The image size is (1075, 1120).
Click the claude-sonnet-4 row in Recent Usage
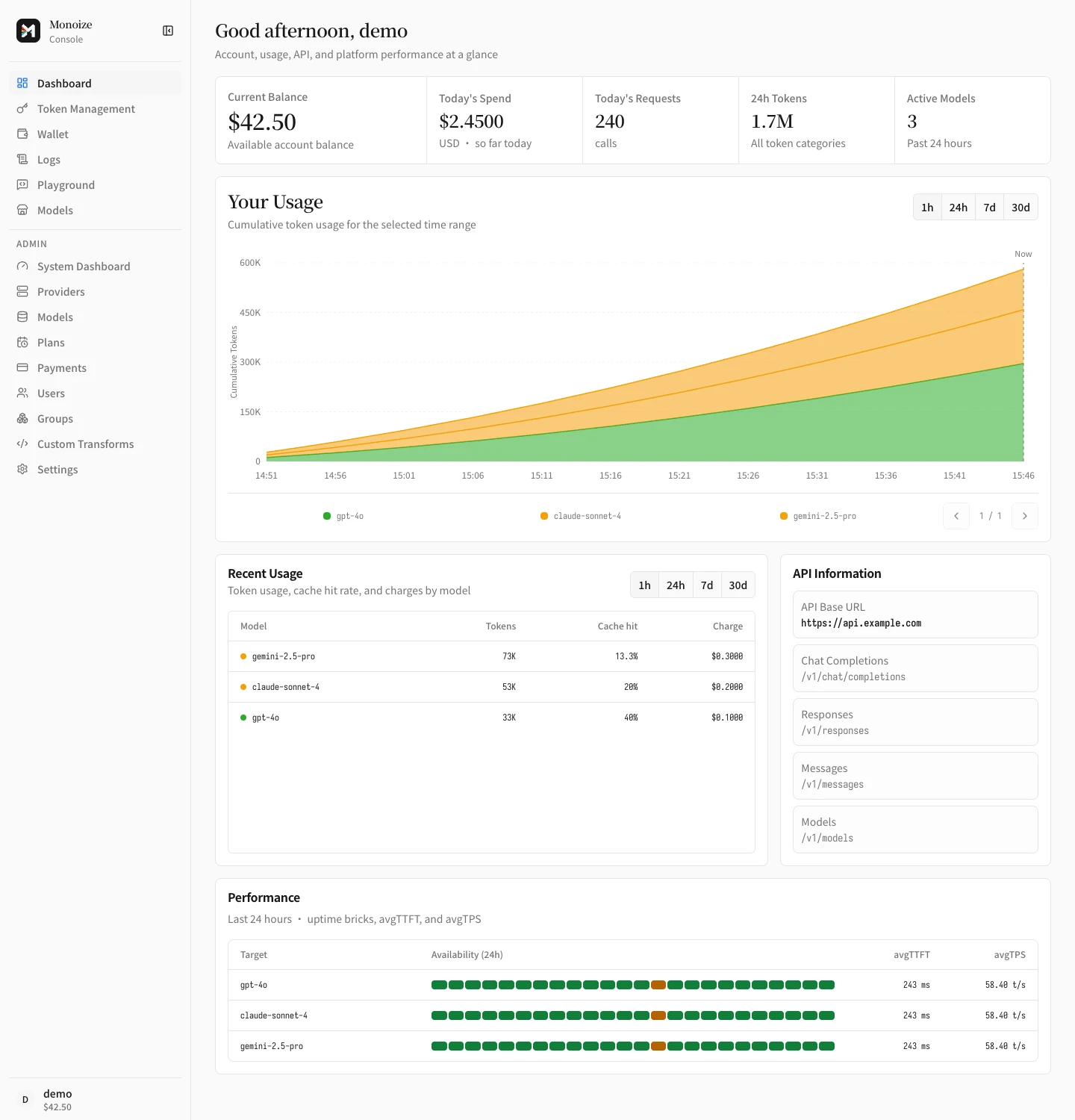[x=491, y=687]
